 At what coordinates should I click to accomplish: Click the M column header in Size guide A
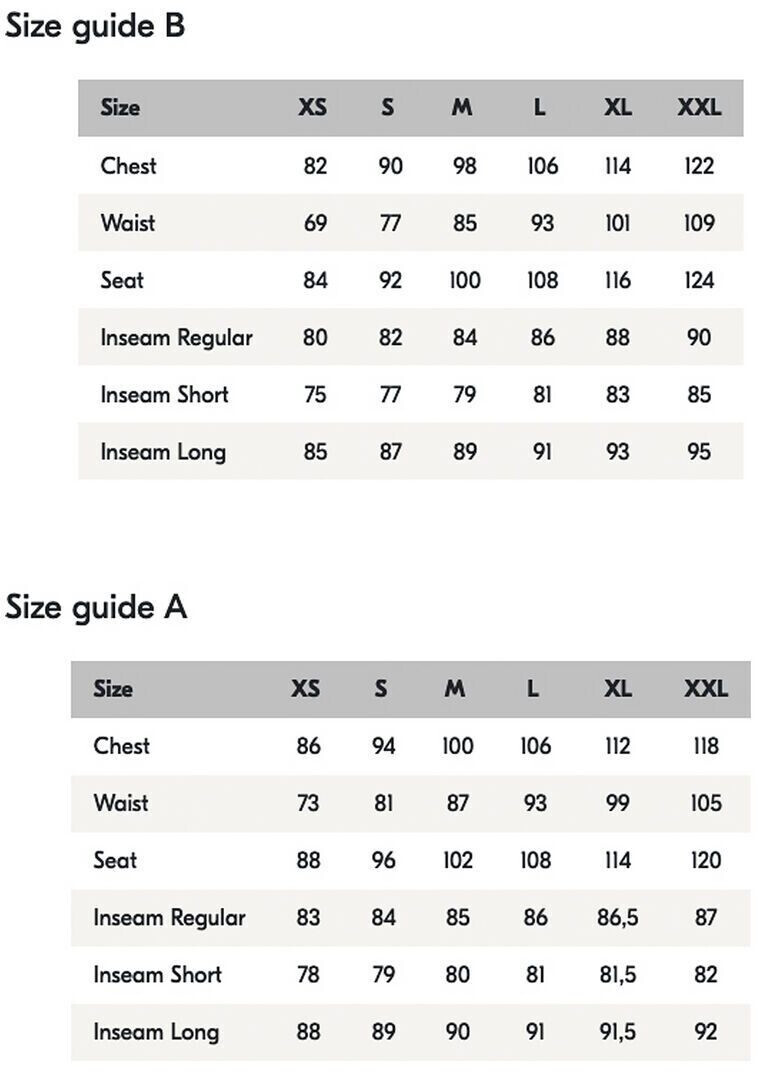[x=455, y=689]
